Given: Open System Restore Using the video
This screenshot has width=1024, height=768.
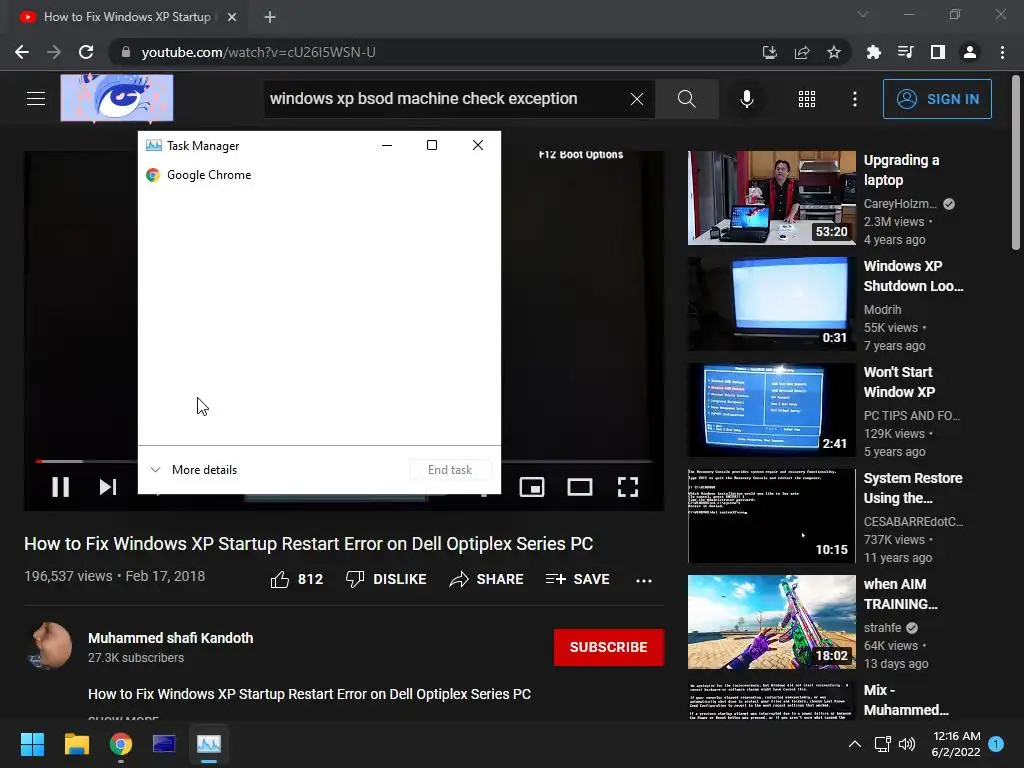Looking at the screenshot, I should point(771,516).
